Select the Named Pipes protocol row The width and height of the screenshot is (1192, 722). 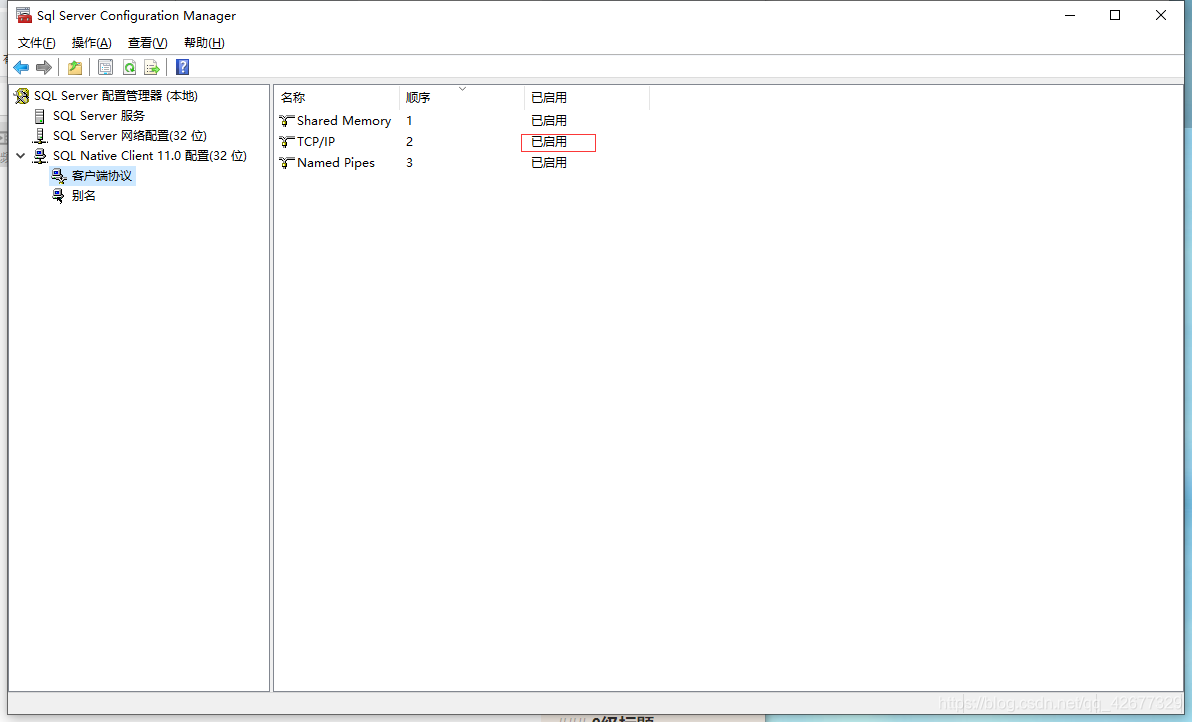click(x=335, y=163)
